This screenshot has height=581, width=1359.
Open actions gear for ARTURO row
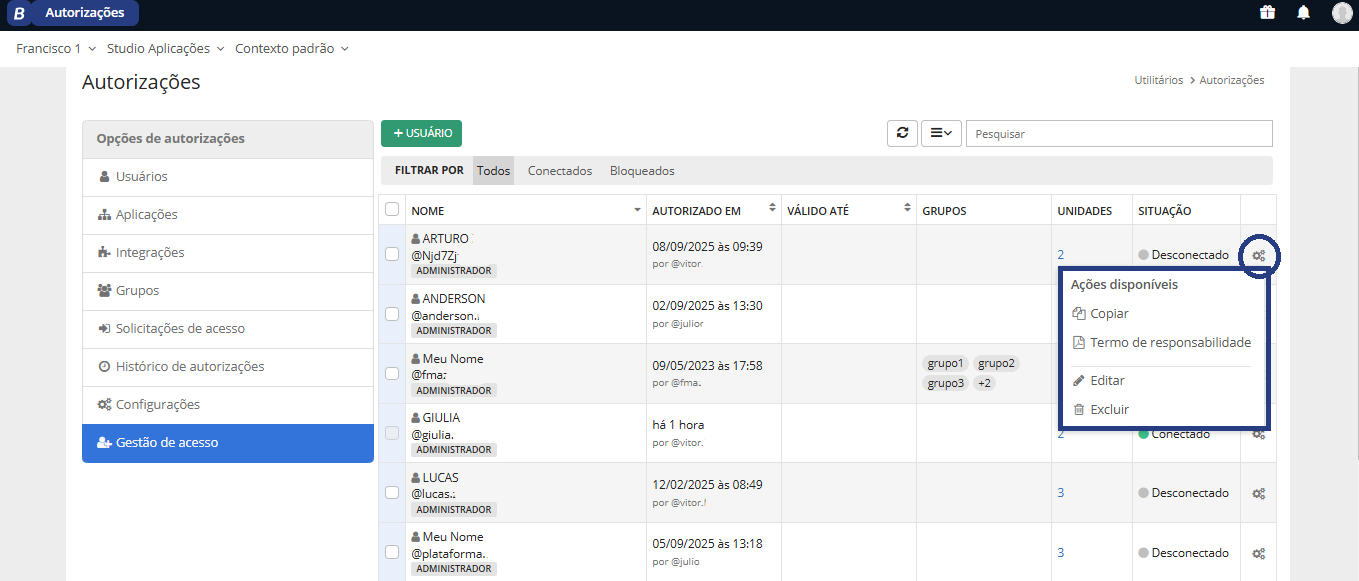pyautogui.click(x=1259, y=255)
